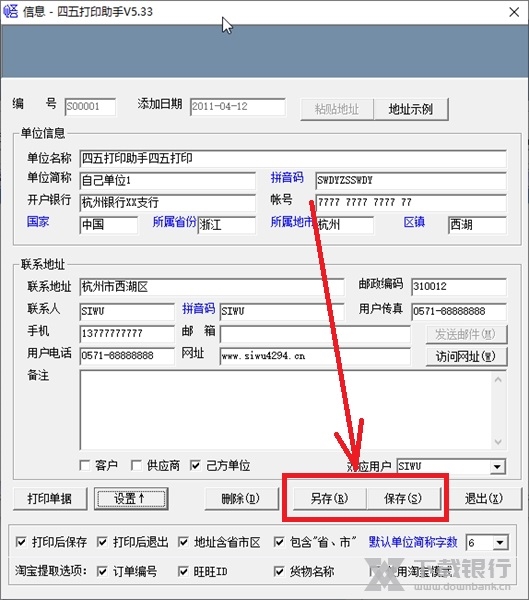Click the 编号 field S00001
529x600 pixels.
coord(90,106)
